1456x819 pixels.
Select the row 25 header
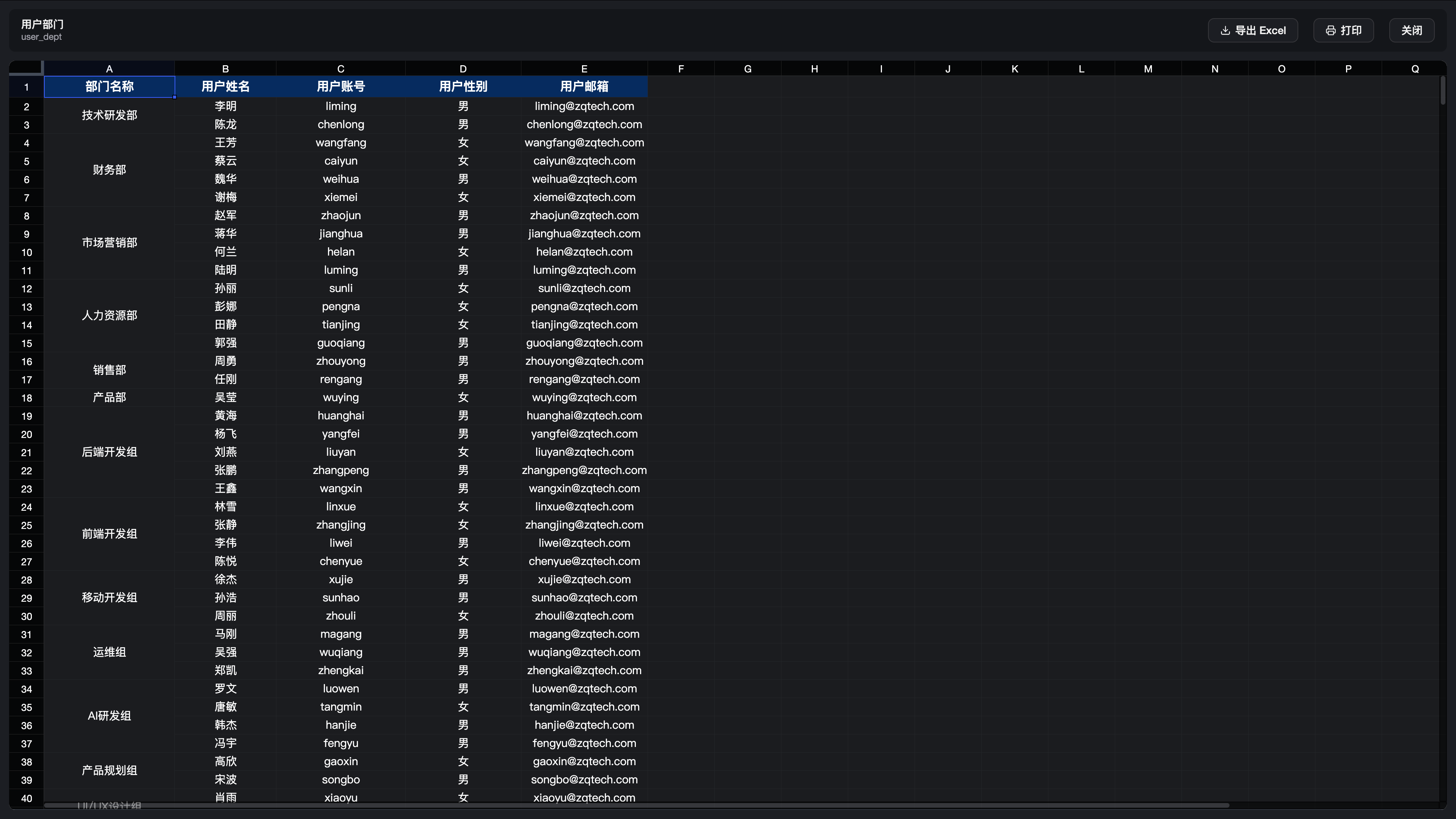(x=27, y=525)
